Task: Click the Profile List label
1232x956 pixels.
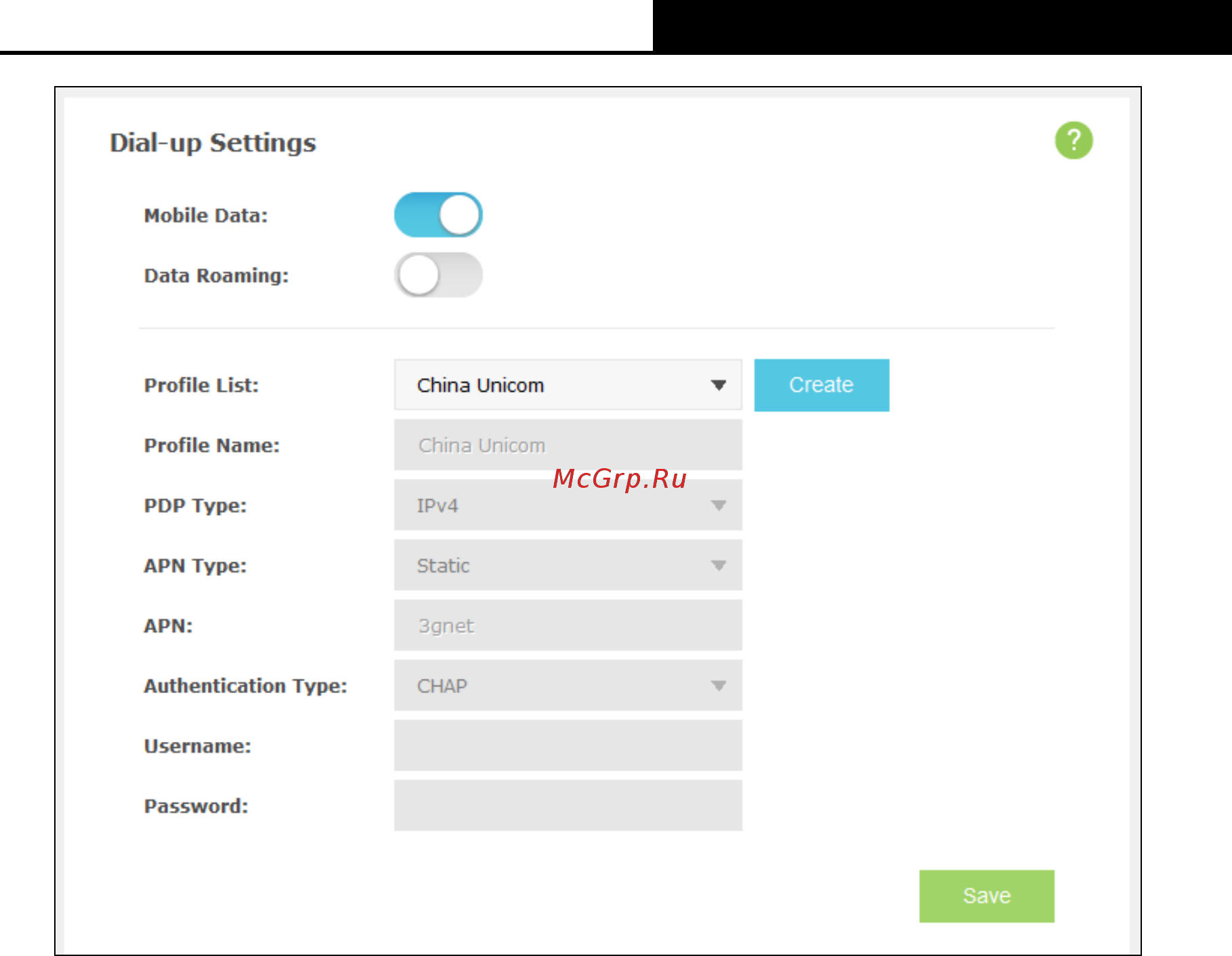Action: click(201, 386)
